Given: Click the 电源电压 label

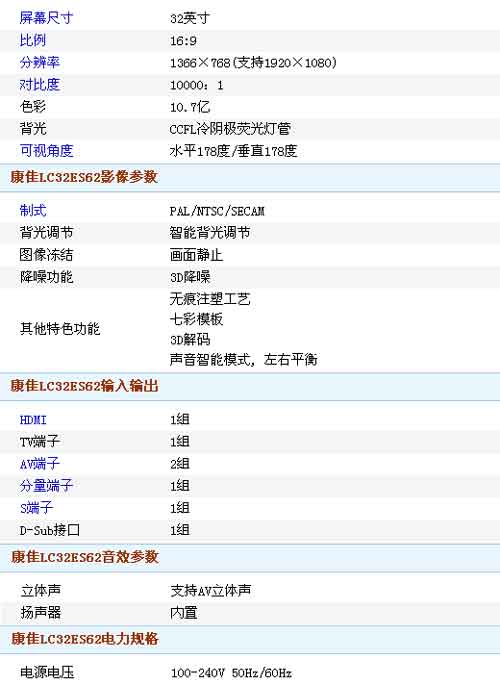Looking at the screenshot, I should point(47,672).
